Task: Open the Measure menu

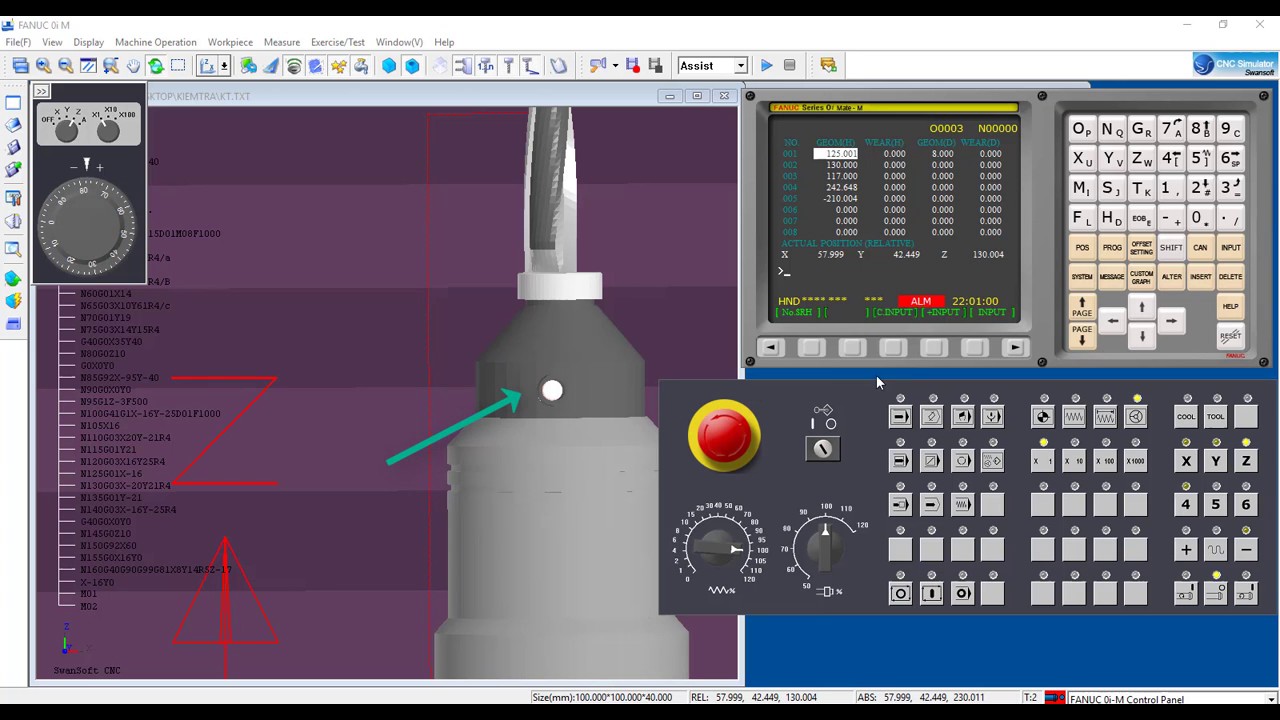Action: [282, 42]
